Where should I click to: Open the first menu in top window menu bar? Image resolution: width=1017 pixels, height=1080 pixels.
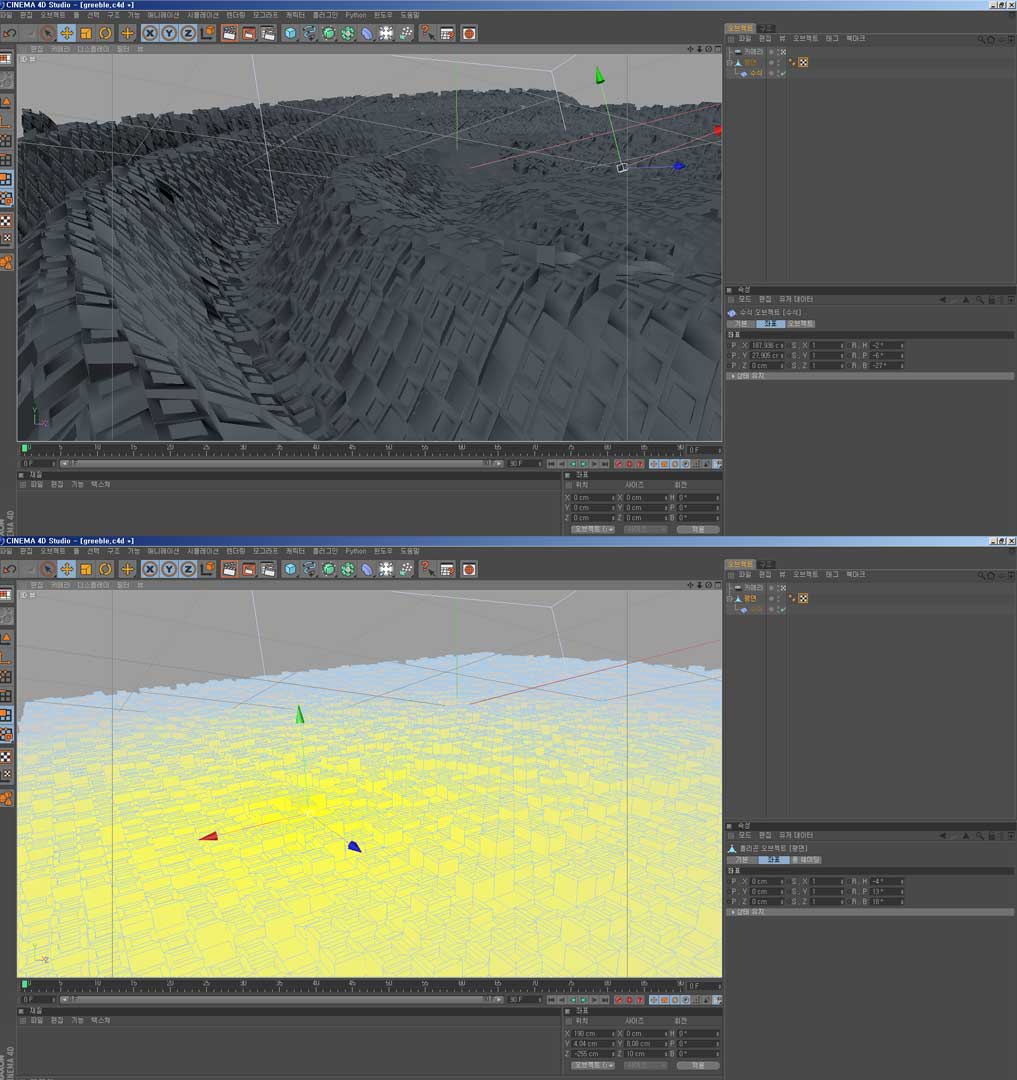[x=6, y=15]
